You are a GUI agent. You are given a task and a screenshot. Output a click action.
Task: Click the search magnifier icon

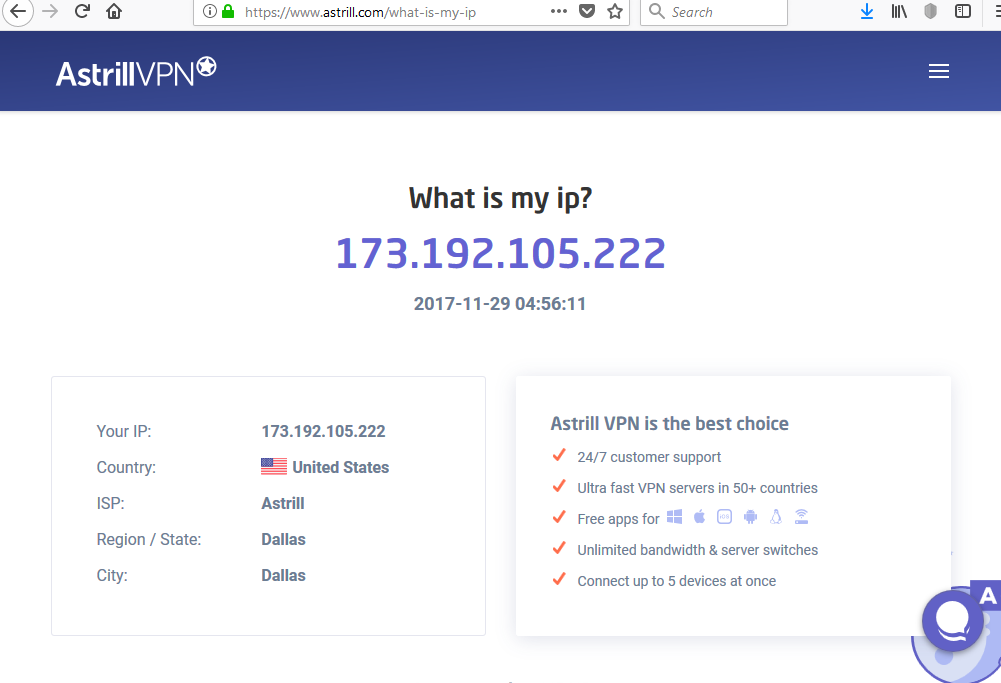pos(656,11)
